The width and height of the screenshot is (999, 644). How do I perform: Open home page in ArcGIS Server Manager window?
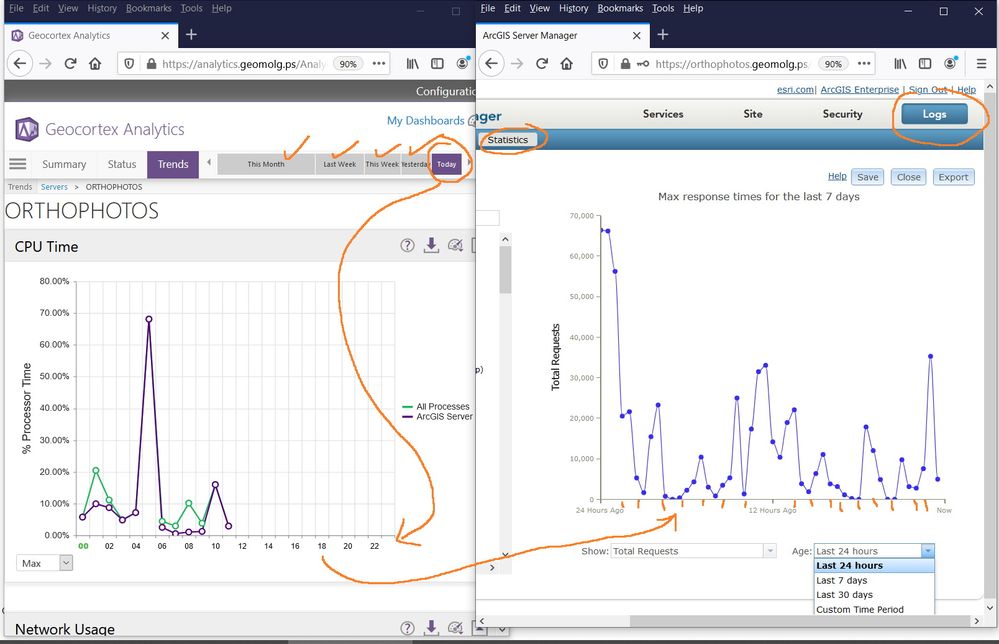566,64
